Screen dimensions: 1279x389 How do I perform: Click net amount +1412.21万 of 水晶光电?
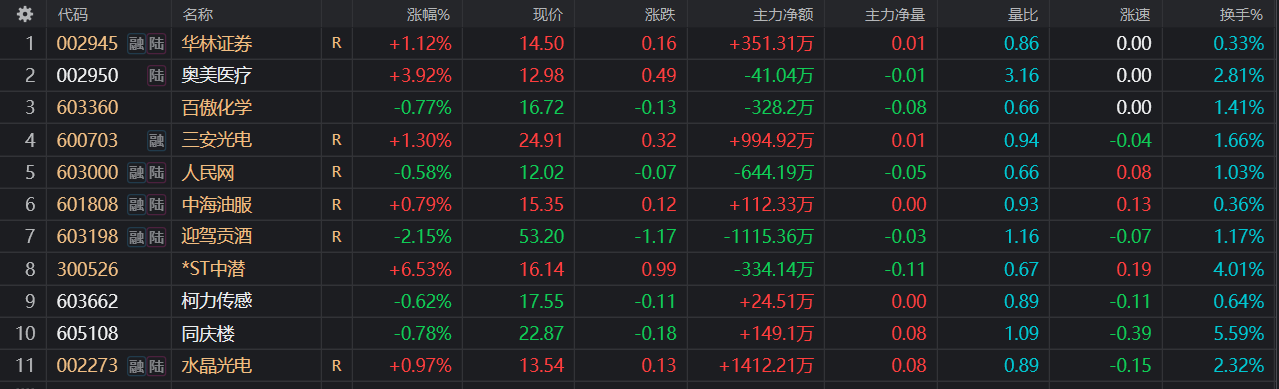click(x=766, y=366)
